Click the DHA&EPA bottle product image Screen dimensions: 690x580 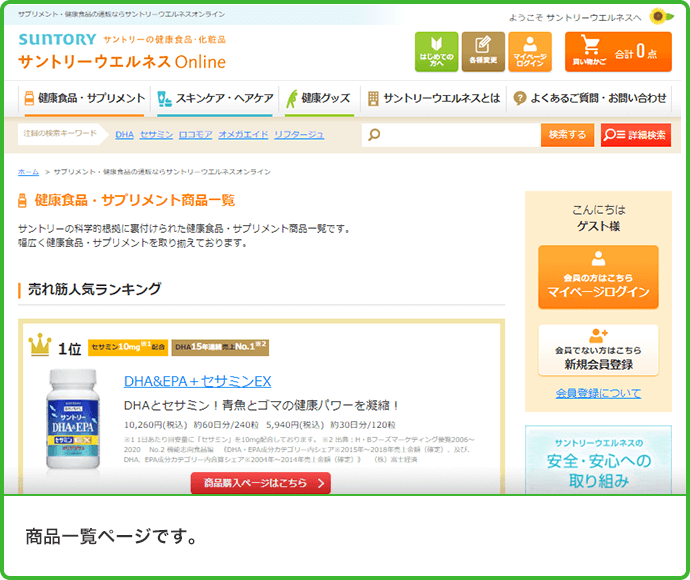pyautogui.click(x=73, y=418)
